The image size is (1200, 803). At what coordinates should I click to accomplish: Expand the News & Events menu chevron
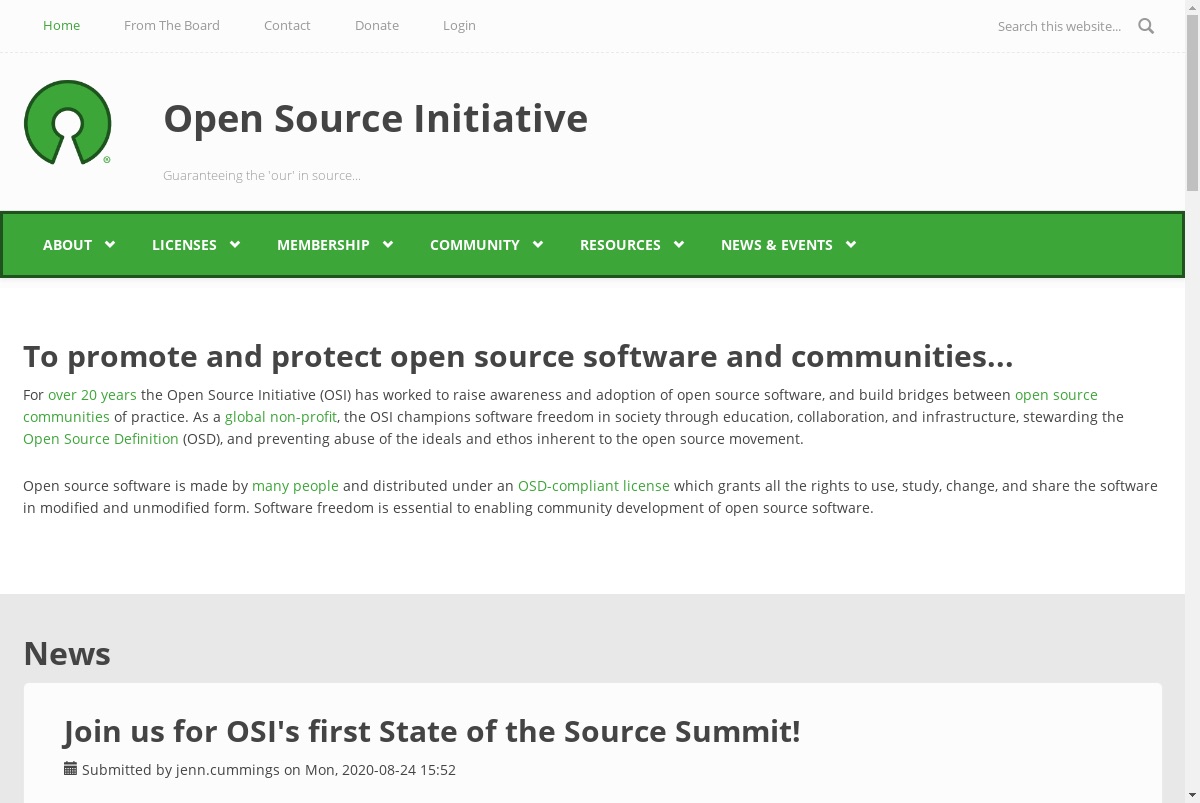851,244
